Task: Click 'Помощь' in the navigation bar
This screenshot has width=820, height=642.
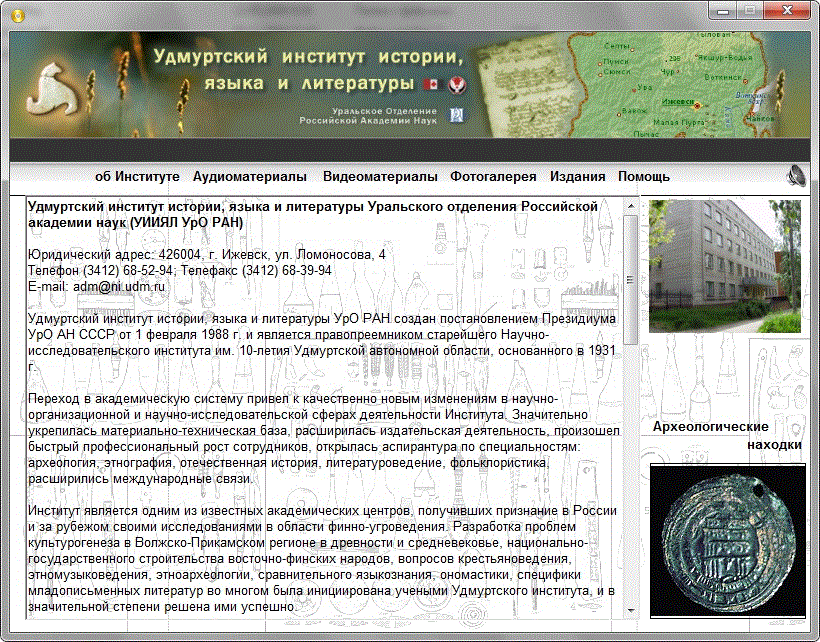Action: click(x=643, y=177)
